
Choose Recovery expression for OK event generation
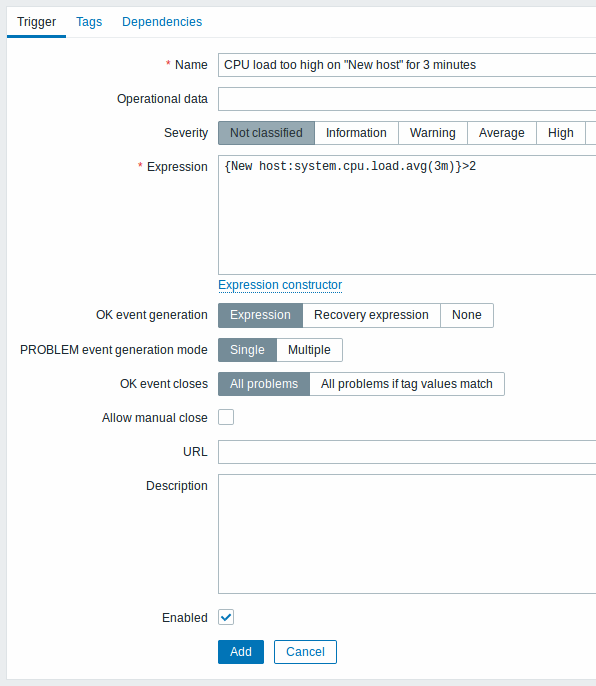coord(371,315)
